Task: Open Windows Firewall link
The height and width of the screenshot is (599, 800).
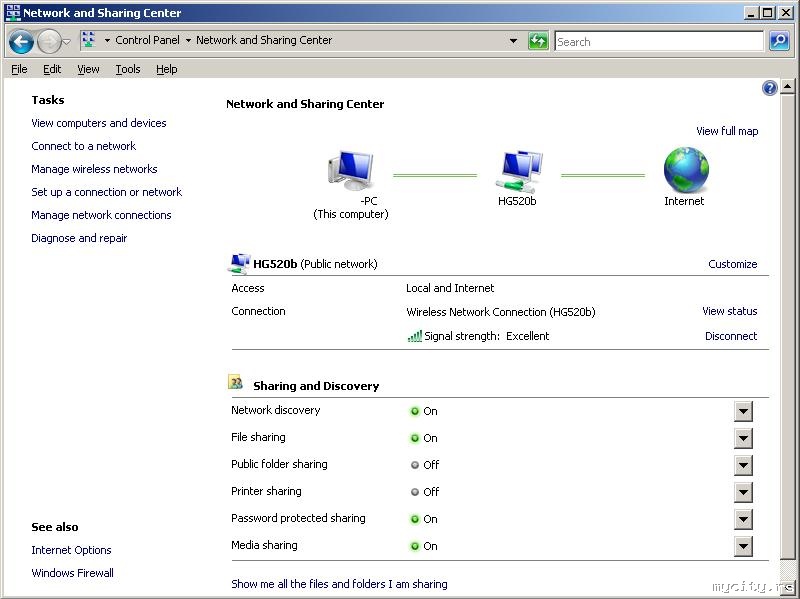Action: [72, 573]
